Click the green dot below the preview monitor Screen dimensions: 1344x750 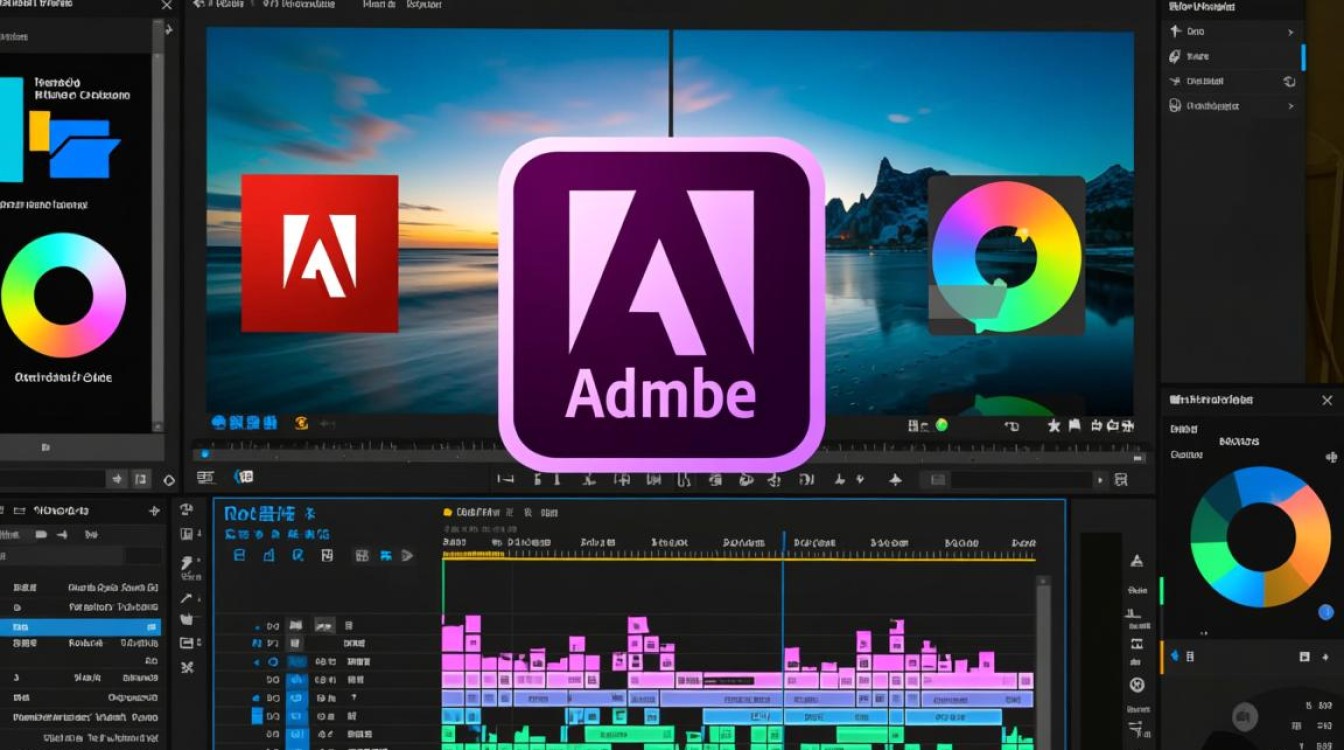[940, 425]
